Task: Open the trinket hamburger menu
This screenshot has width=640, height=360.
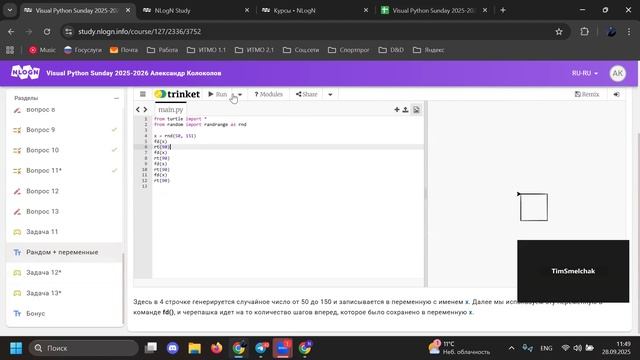Action: [x=142, y=94]
